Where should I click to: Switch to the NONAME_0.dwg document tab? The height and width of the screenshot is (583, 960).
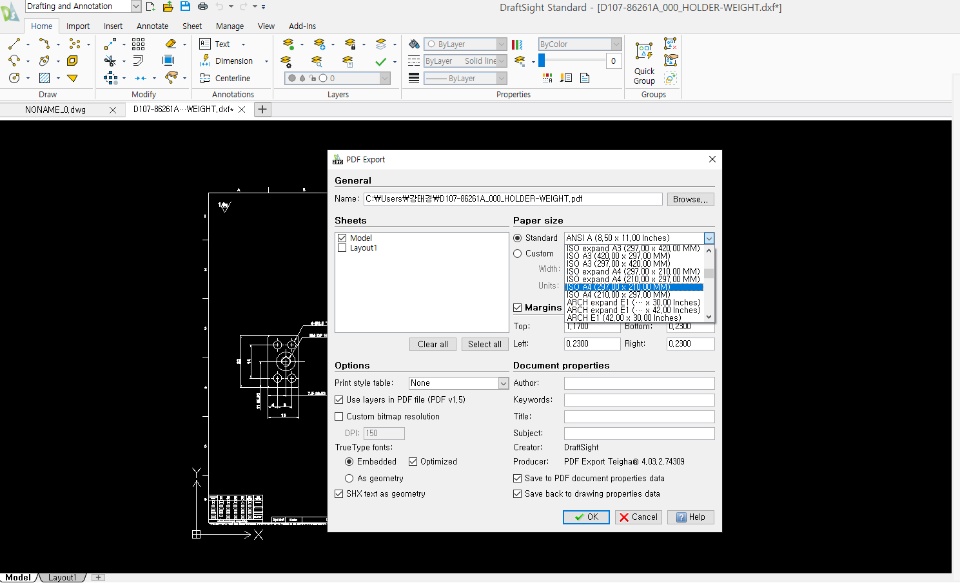(56, 110)
